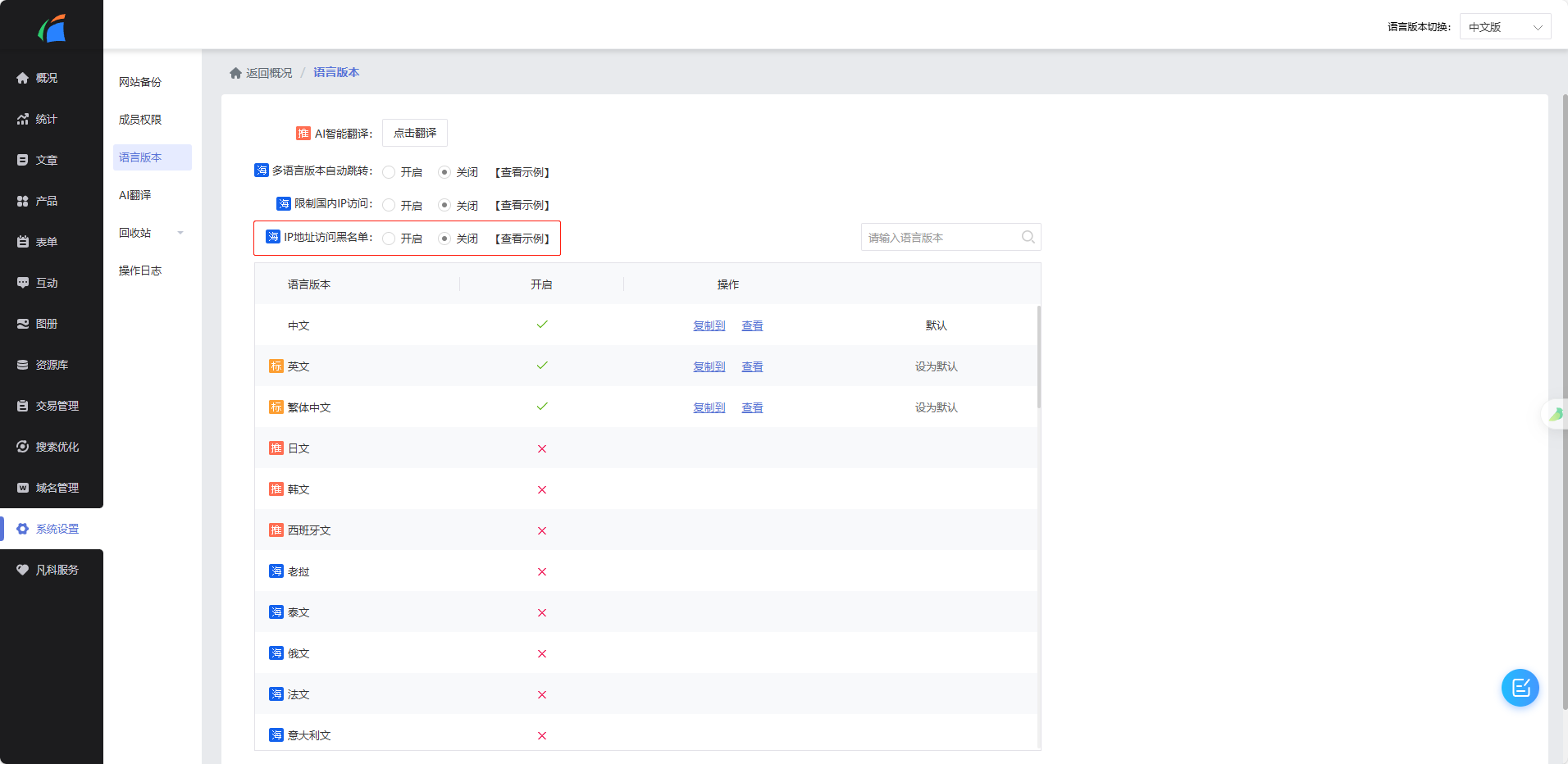Click the breadcrumb home icon
This screenshot has width=1568, height=764.
[235, 73]
